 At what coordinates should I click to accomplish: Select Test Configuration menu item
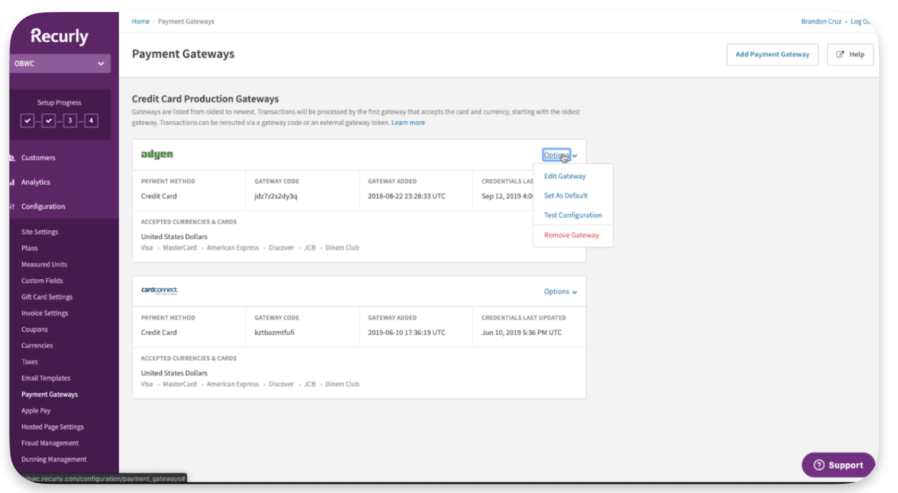point(573,215)
